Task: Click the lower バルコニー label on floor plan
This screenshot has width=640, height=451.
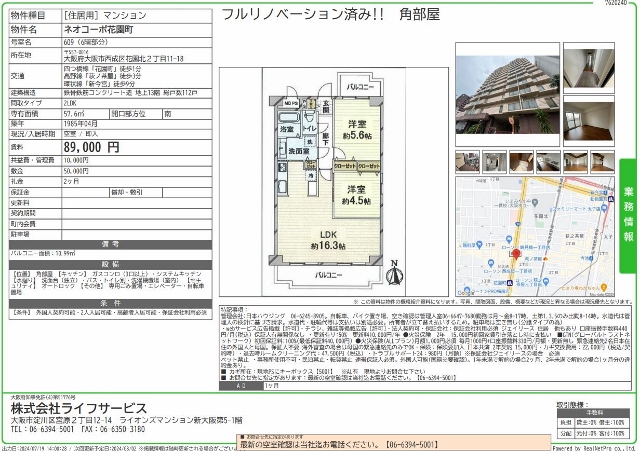Action: (x=328, y=275)
